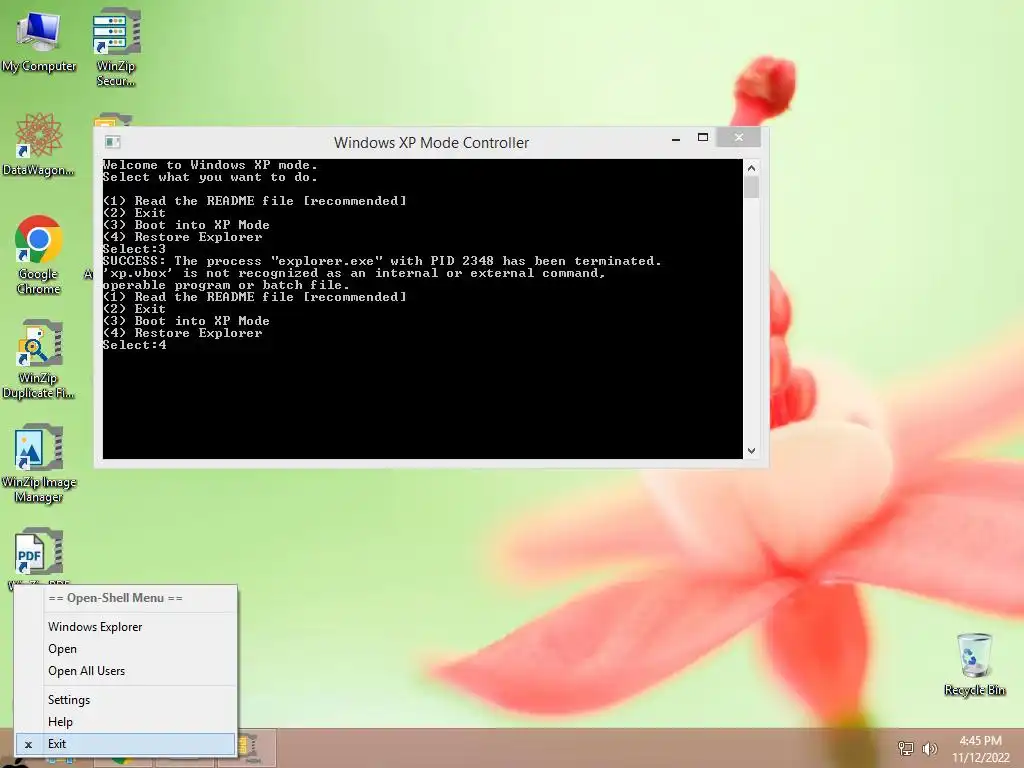This screenshot has width=1024, height=768.
Task: Click Exit in the Open-Shell menu
Action: tap(125, 744)
